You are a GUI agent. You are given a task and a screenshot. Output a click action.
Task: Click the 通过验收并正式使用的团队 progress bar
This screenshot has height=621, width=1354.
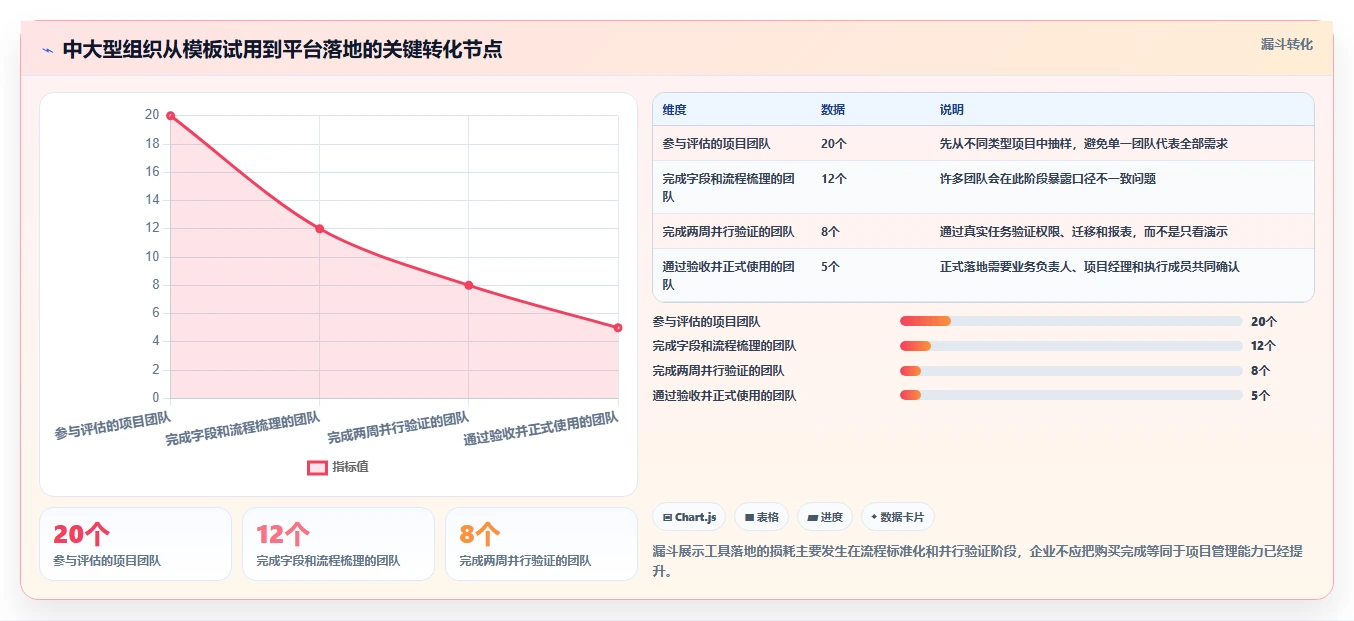click(1071, 396)
